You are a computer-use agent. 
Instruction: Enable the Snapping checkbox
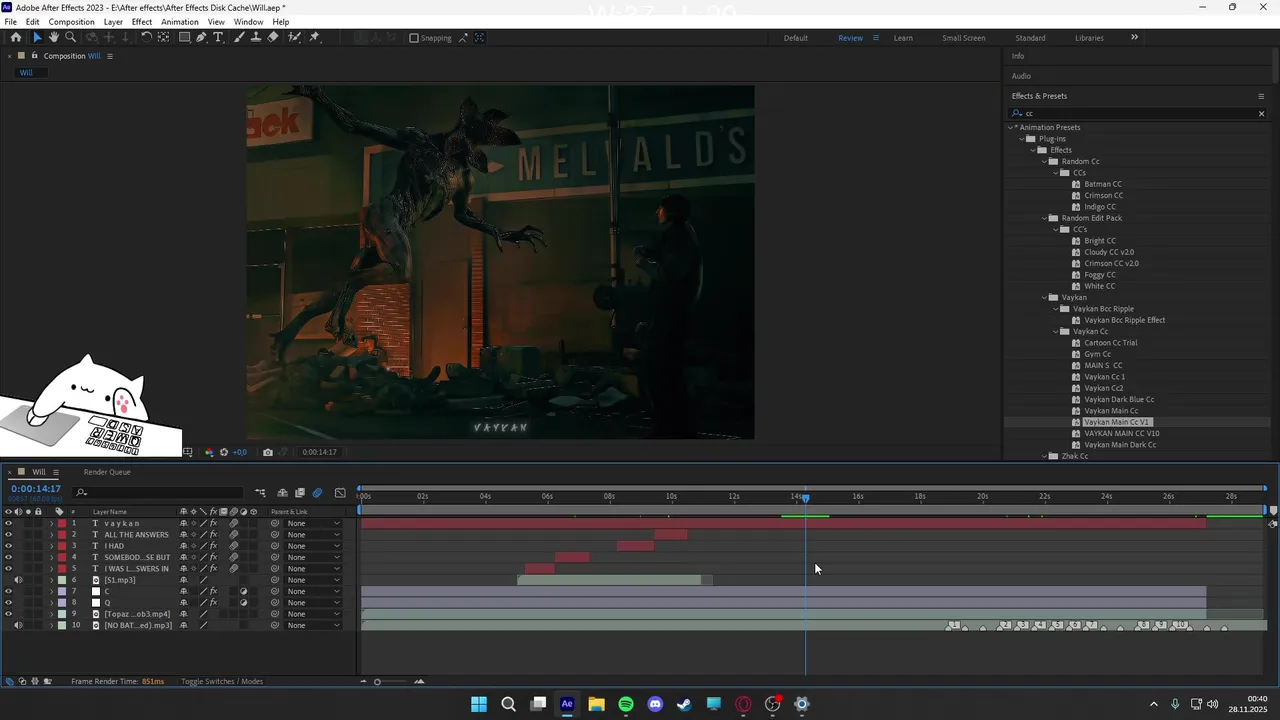click(414, 38)
